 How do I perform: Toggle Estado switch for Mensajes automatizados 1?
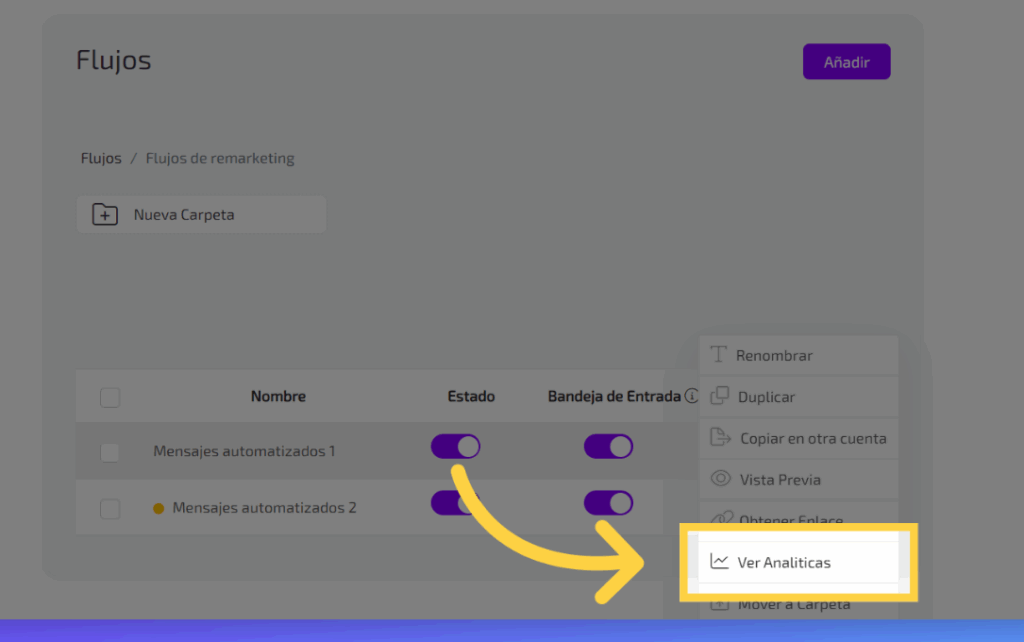coord(456,446)
